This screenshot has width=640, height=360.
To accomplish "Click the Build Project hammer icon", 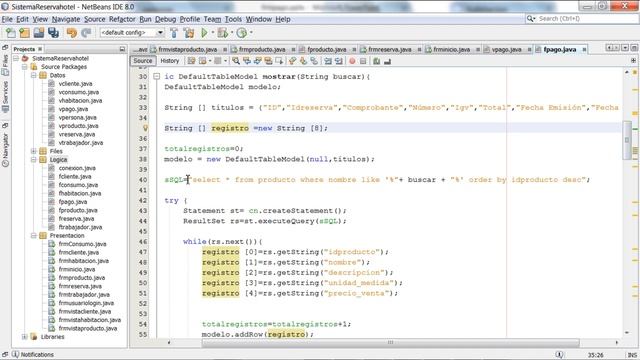I will [x=174, y=33].
